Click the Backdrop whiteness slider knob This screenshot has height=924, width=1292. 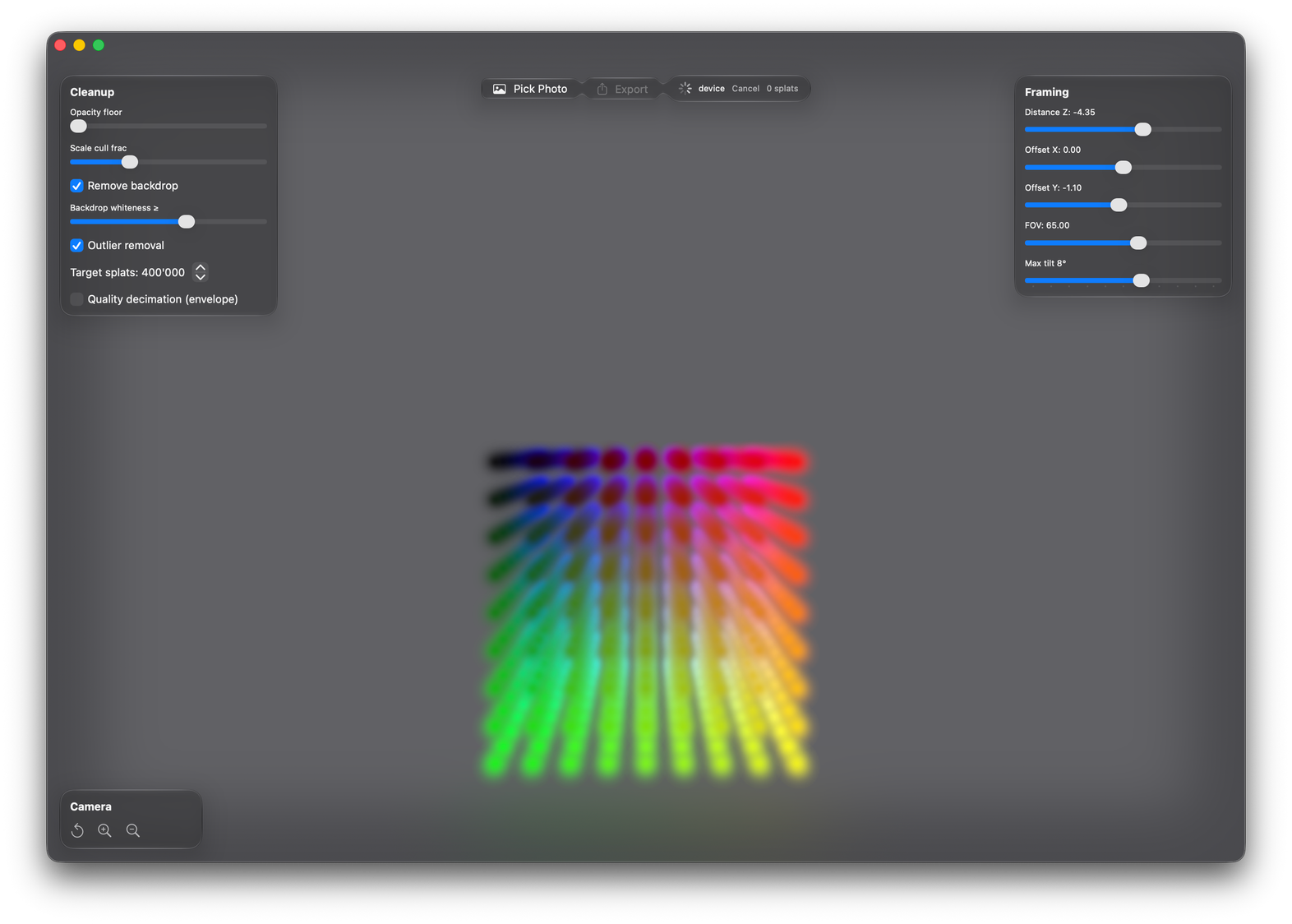click(x=187, y=222)
